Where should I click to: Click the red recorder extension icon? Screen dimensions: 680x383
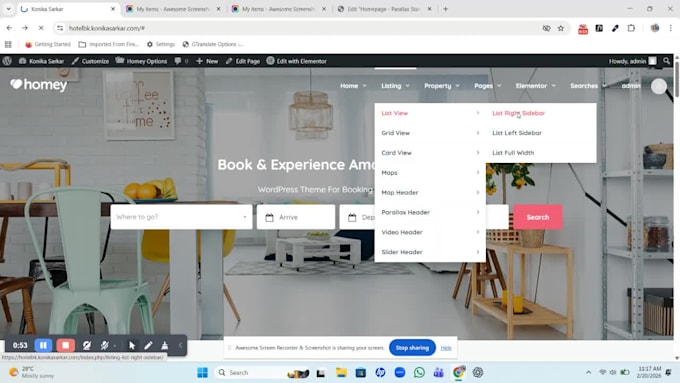tap(583, 29)
